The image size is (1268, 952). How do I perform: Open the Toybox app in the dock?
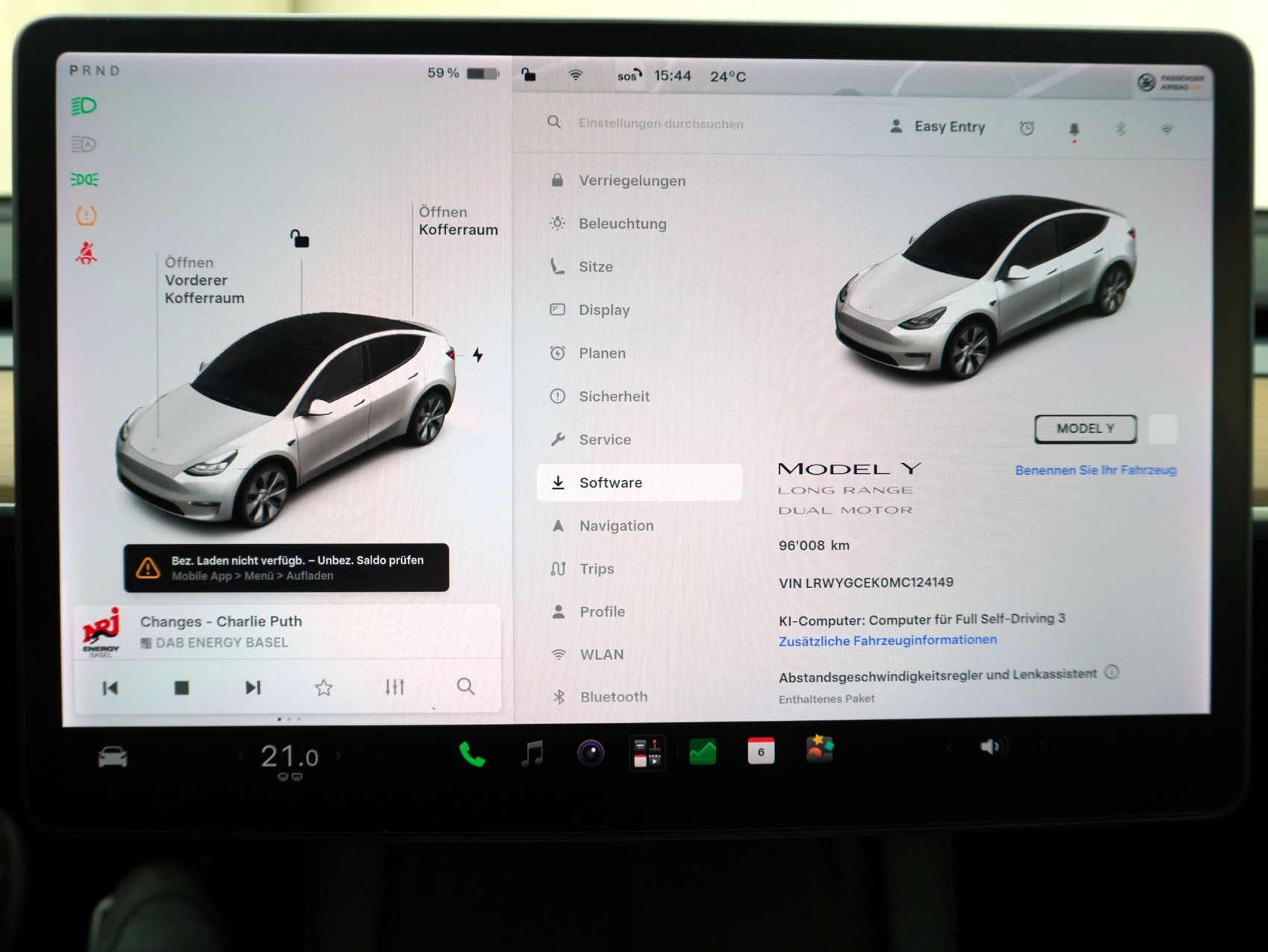click(819, 750)
